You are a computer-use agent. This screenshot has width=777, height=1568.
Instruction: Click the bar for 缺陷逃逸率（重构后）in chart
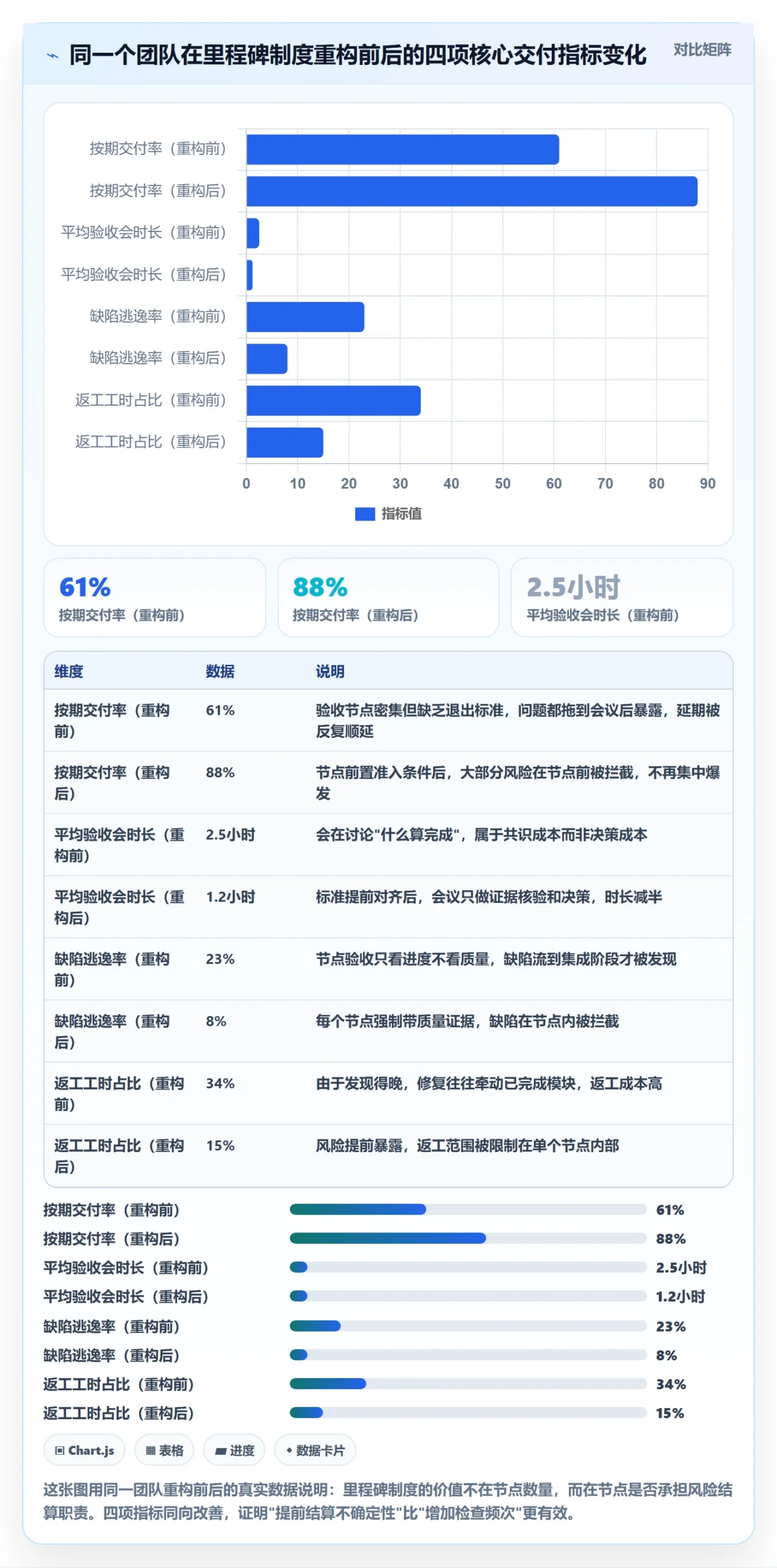266,358
